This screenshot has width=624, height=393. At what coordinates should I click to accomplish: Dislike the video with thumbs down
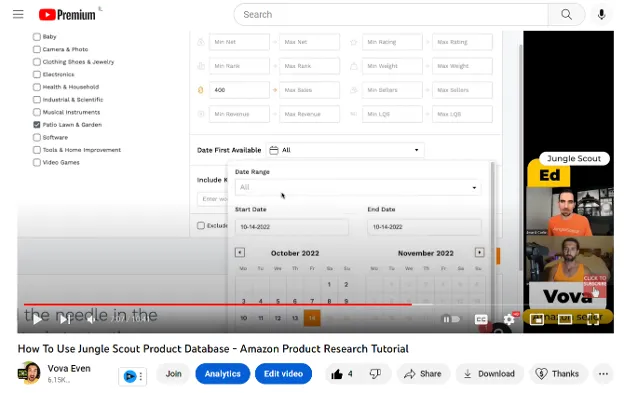point(375,374)
